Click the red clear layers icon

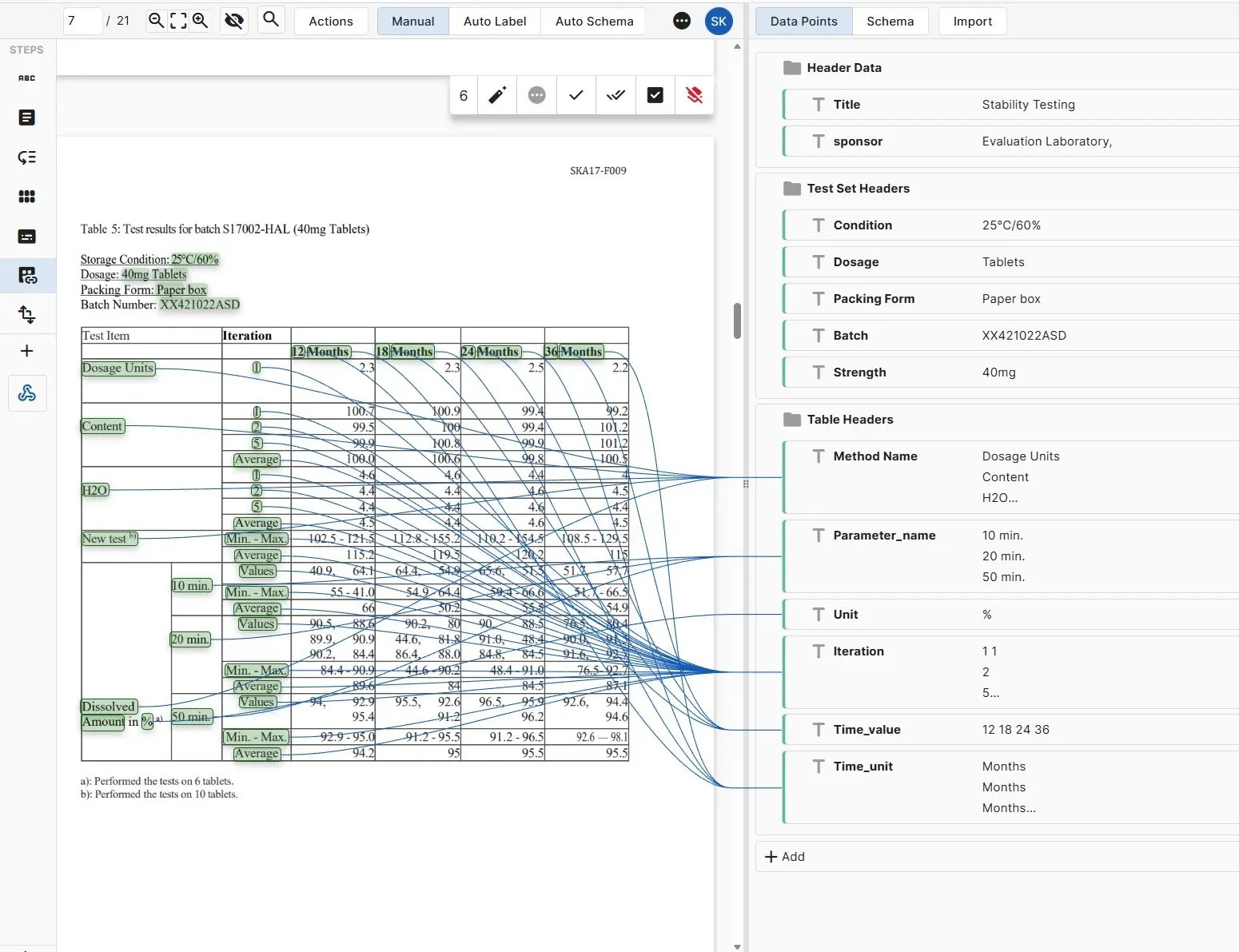(x=694, y=96)
